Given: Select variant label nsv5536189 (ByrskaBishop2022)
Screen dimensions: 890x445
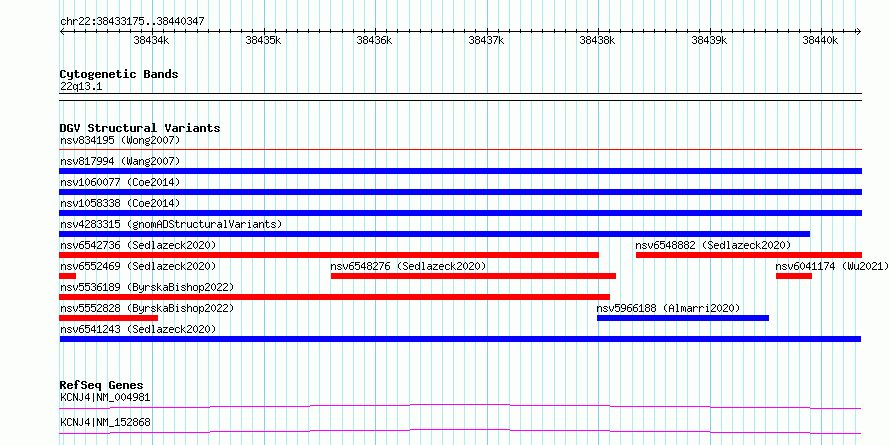Looking at the screenshot, I should [x=147, y=287].
